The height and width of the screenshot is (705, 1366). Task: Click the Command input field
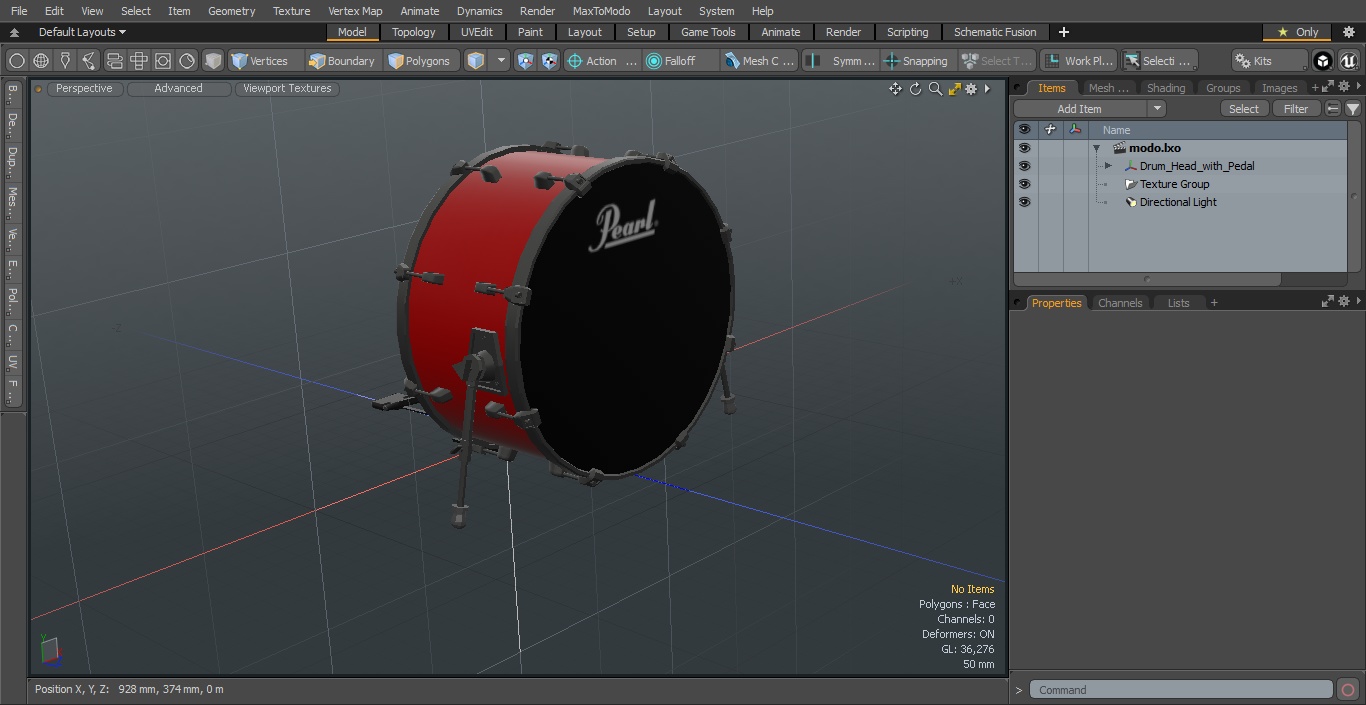pos(1181,690)
